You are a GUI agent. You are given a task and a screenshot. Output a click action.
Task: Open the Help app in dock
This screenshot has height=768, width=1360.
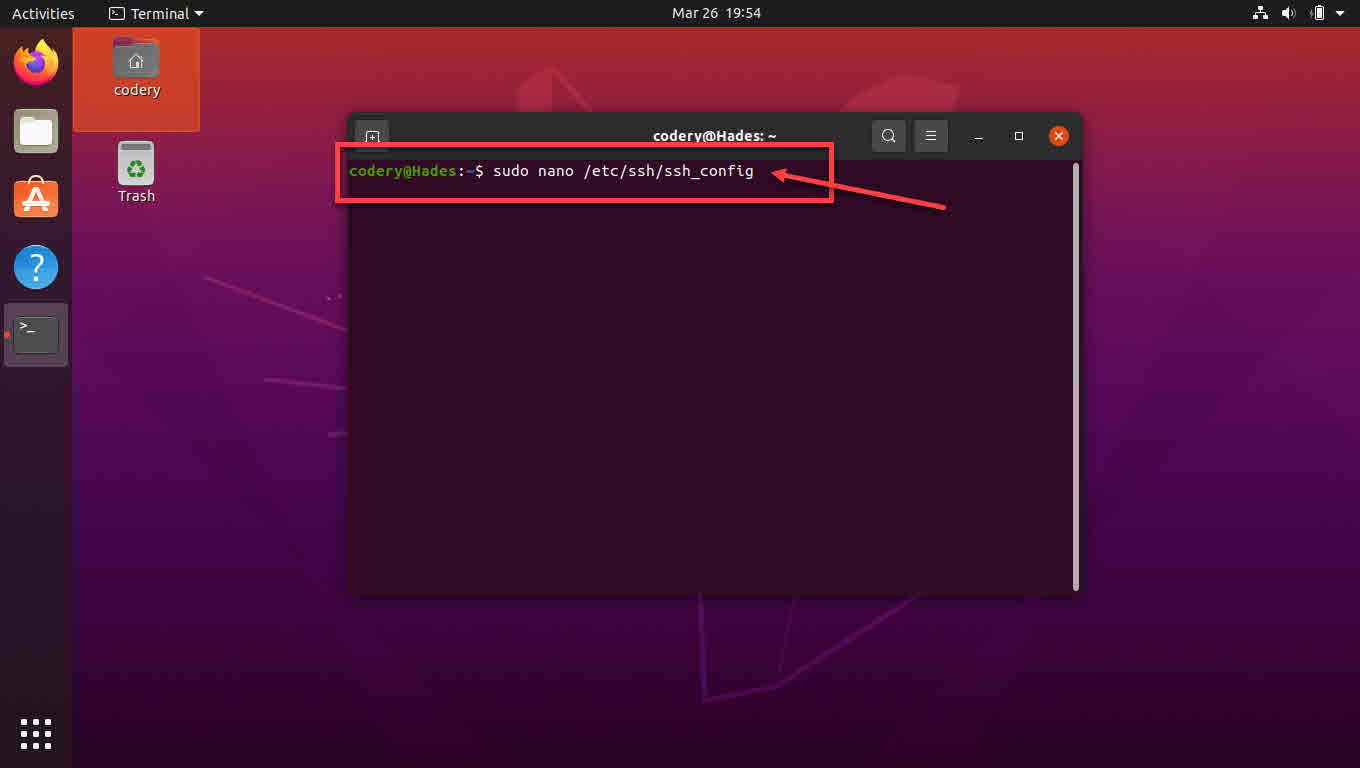[x=36, y=267]
